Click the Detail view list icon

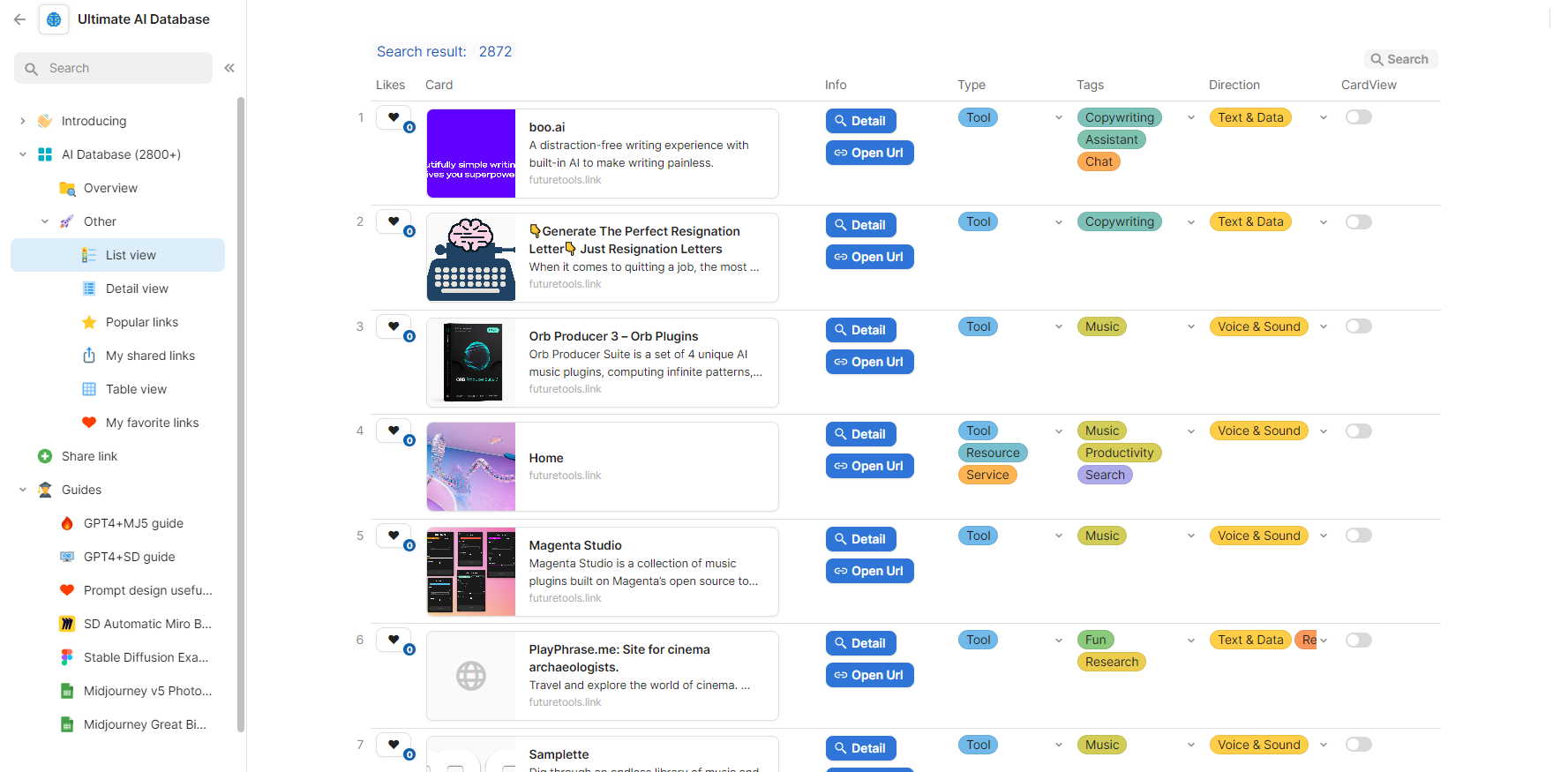coord(89,289)
